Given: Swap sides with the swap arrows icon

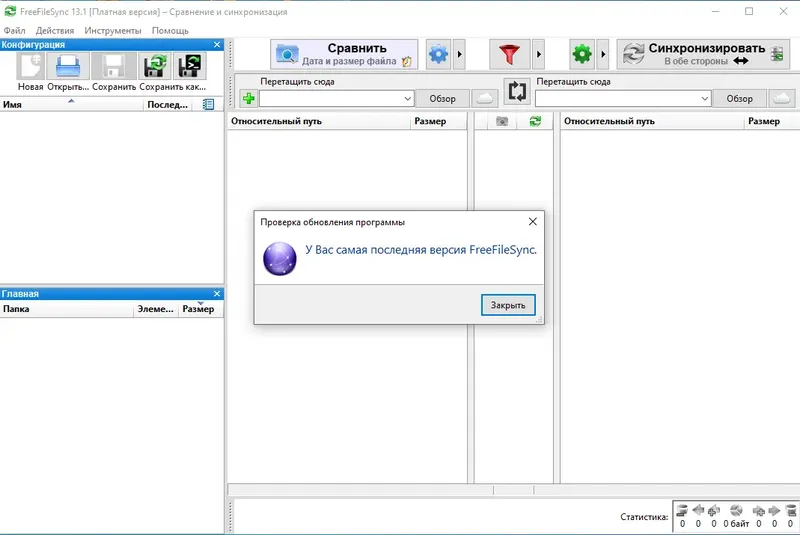Looking at the screenshot, I should click(x=517, y=91).
